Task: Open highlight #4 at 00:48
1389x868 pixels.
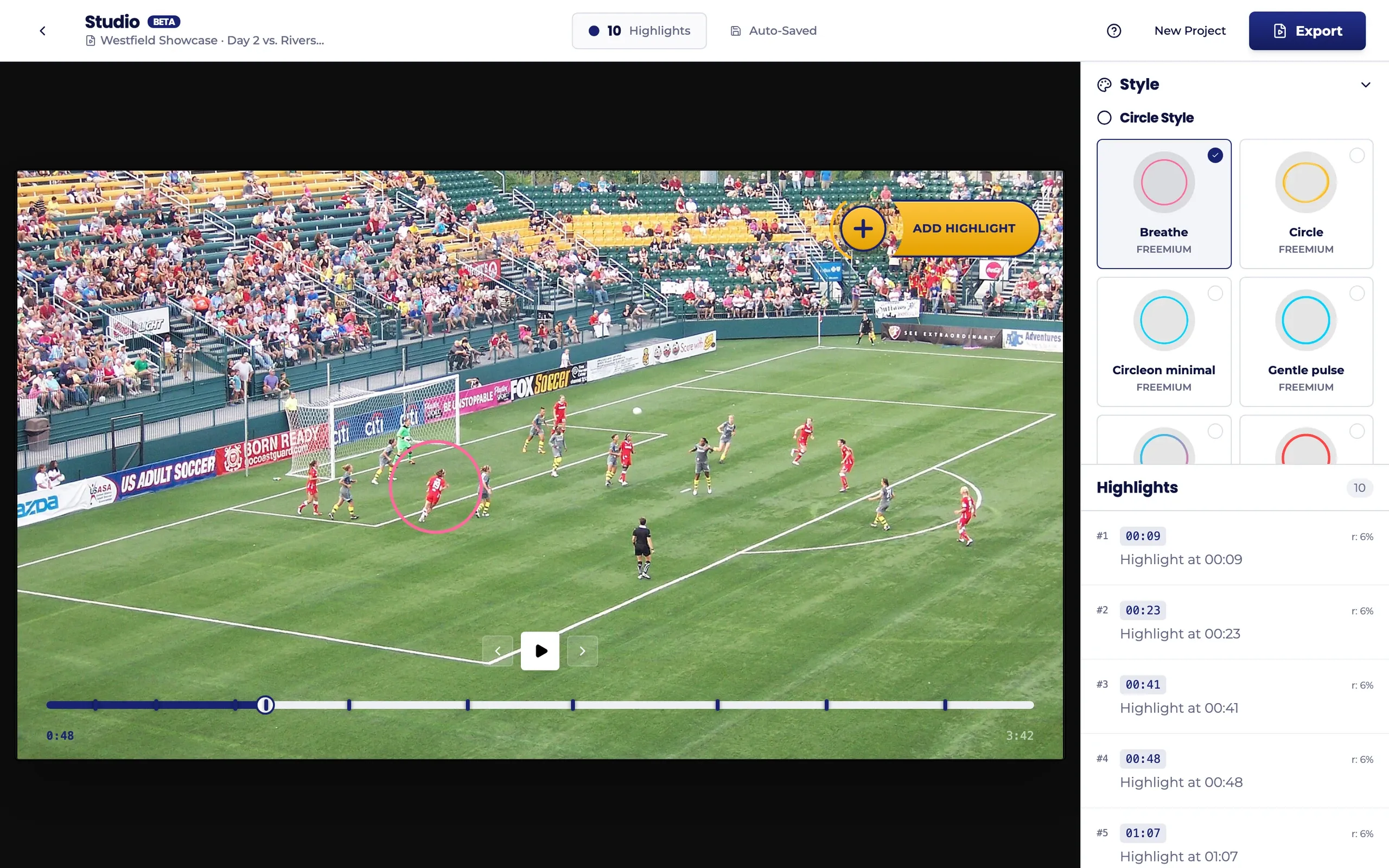Action: tap(1234, 770)
